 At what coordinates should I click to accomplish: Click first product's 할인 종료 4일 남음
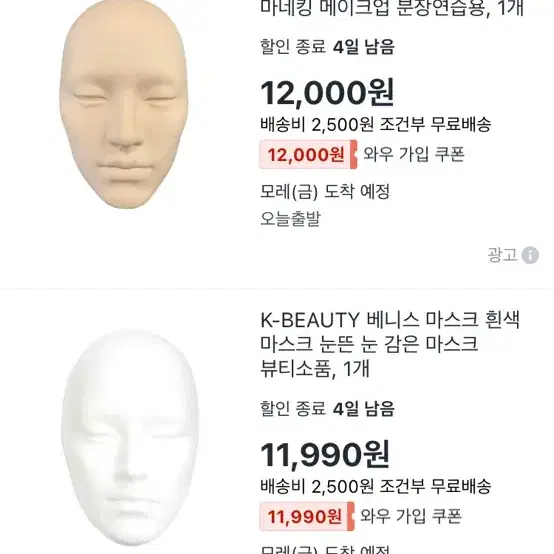327,47
